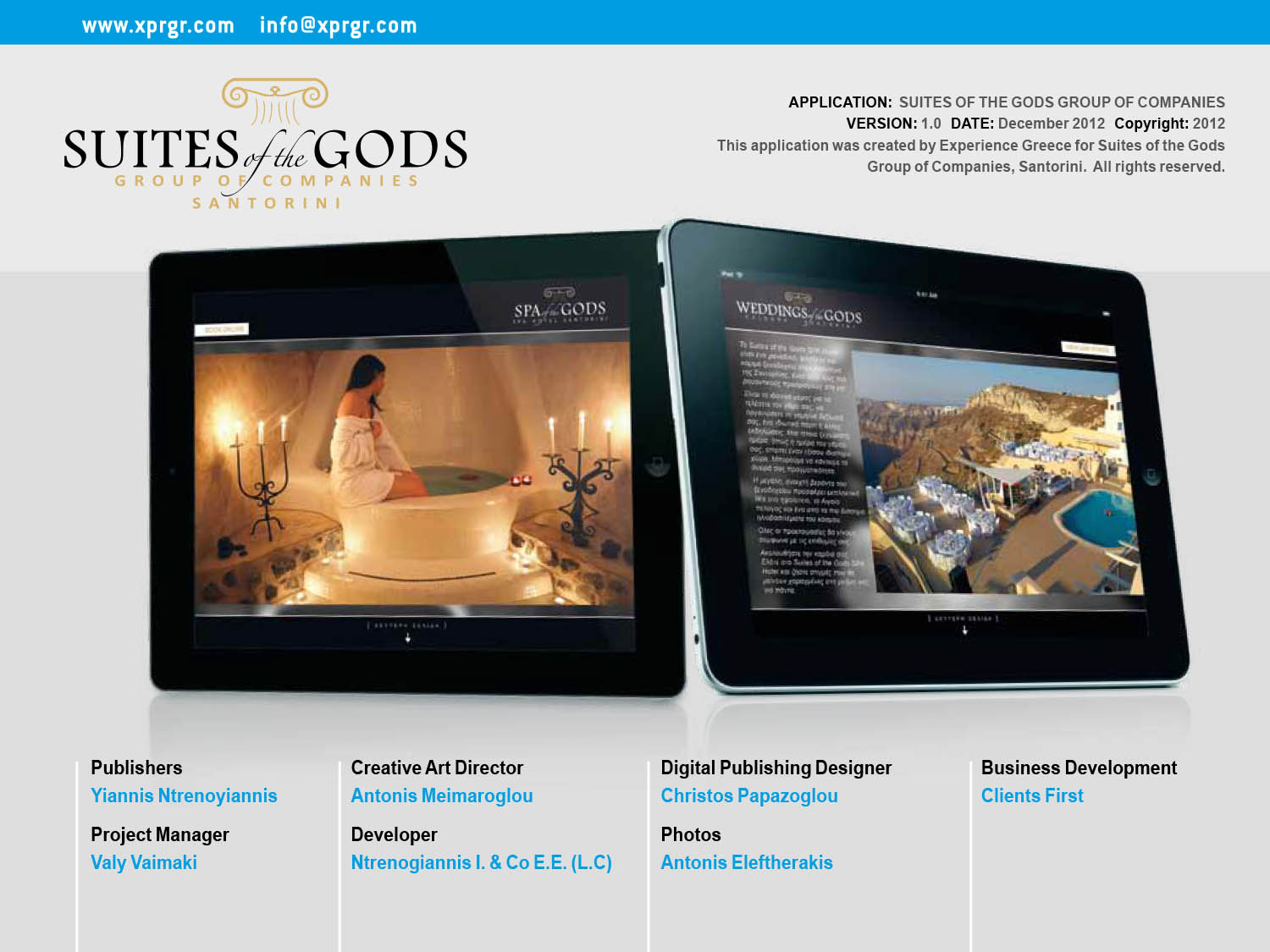This screenshot has height=952, width=1270.
Task: Click publisher name Yiannis Ntrenoyiannis
Action: click(184, 795)
